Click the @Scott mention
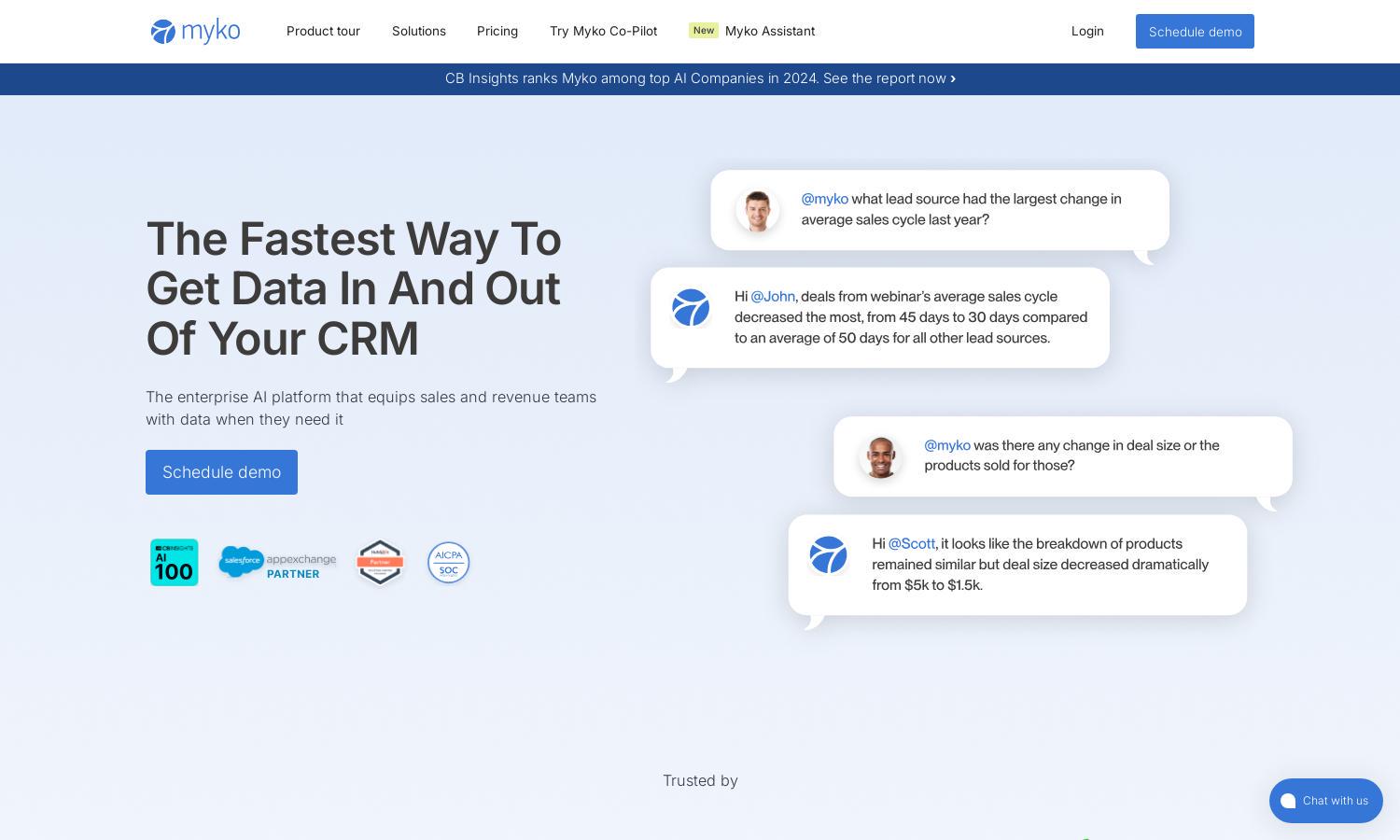Viewport: 1400px width, 840px height. 911,544
